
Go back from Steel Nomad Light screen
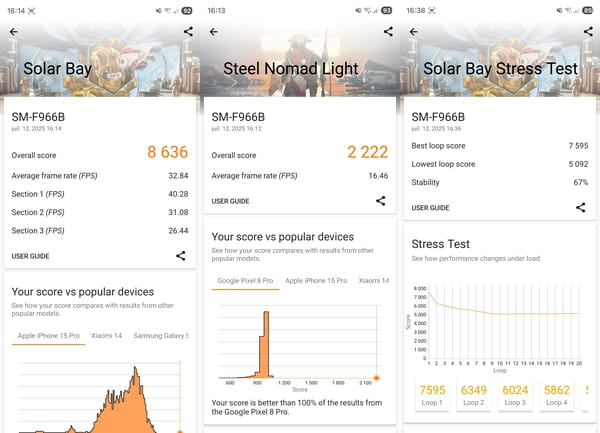click(212, 32)
